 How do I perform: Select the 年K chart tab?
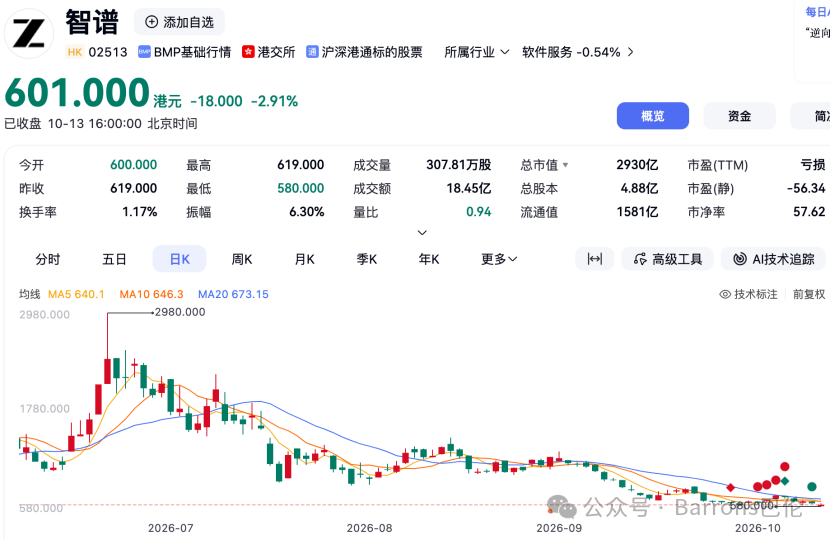point(429,259)
